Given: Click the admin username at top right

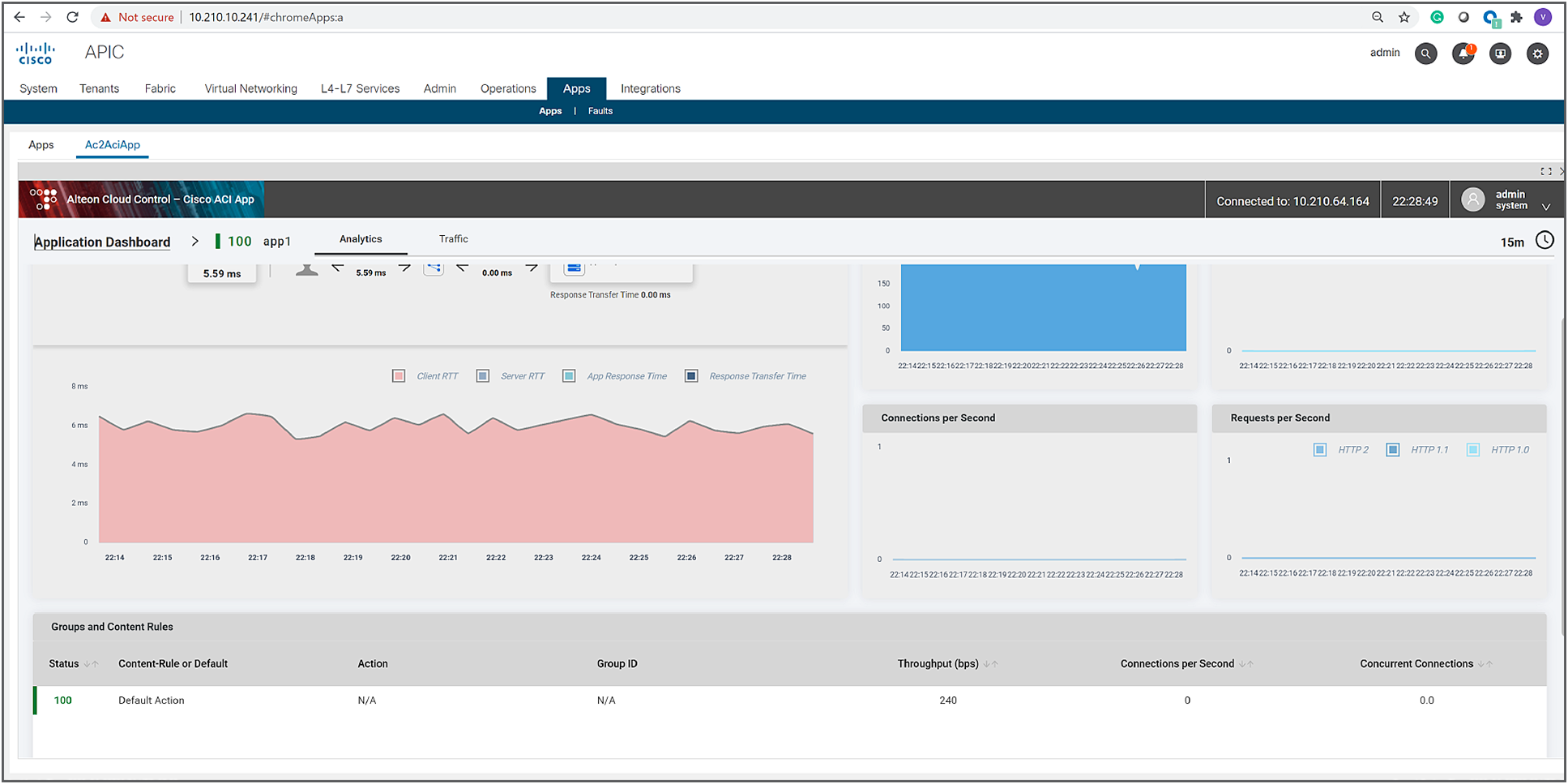Looking at the screenshot, I should 1385,53.
